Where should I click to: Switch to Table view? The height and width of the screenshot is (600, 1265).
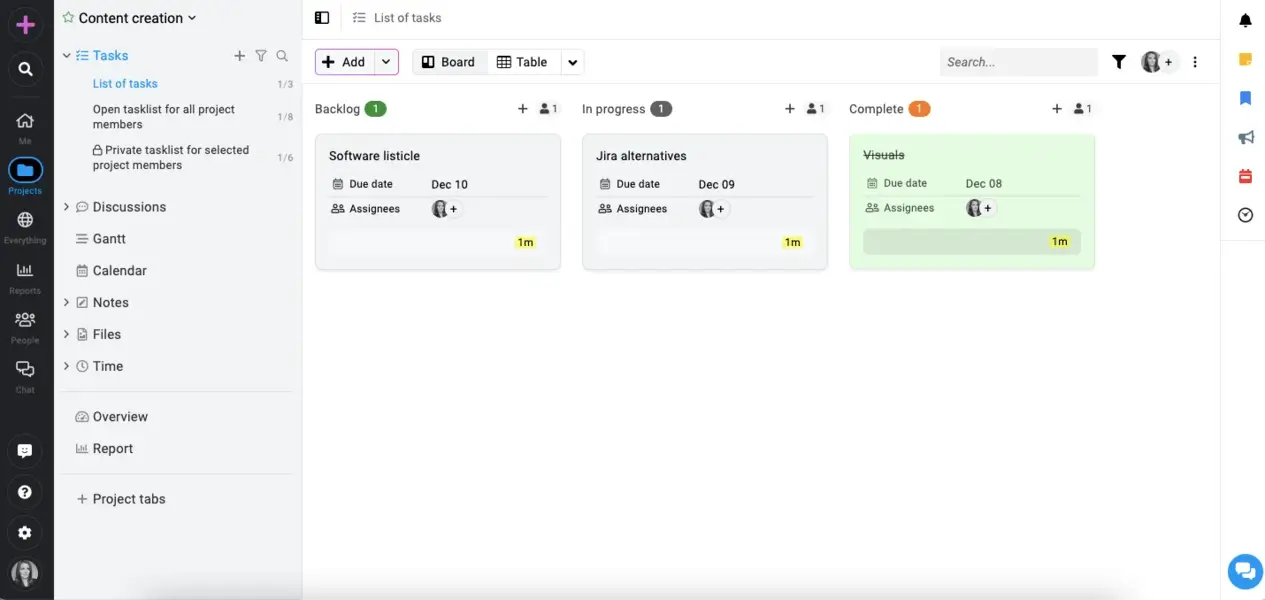[522, 62]
